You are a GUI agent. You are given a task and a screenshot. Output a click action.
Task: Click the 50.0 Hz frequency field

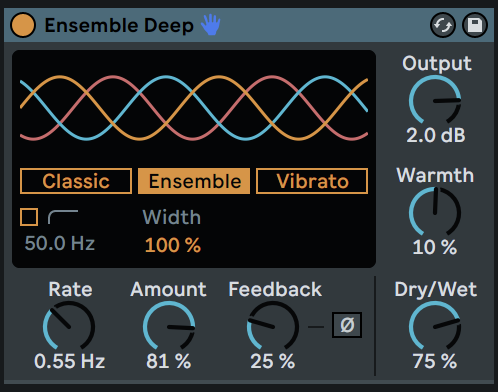pos(60,243)
